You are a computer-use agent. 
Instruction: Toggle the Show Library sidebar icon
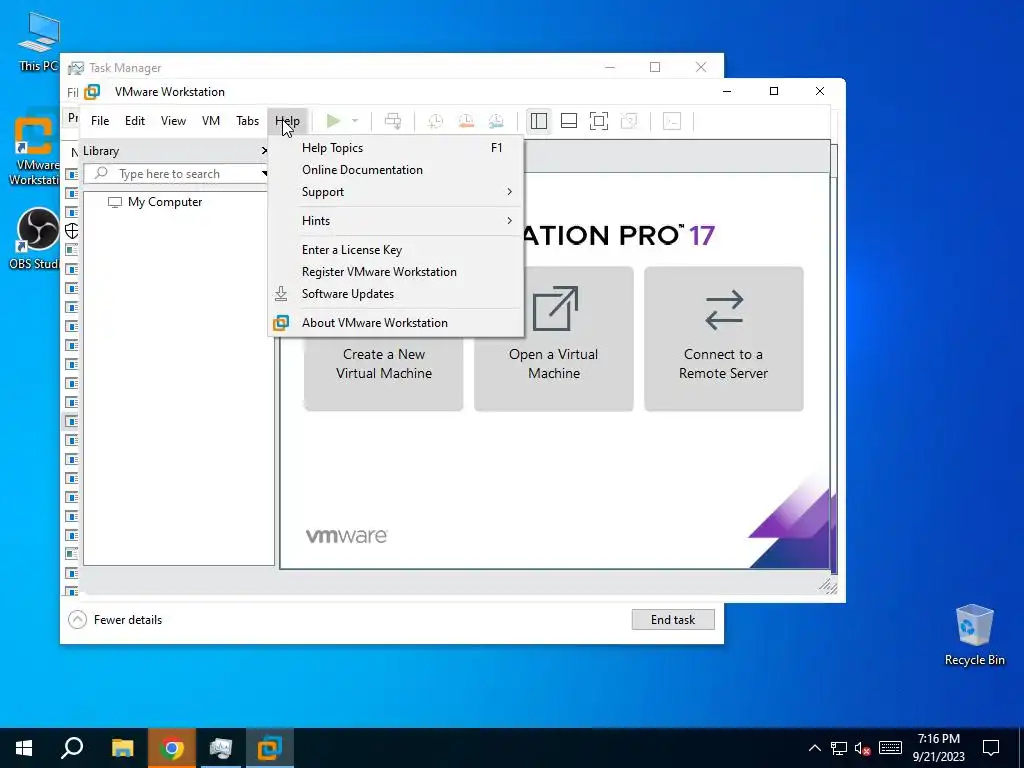pyautogui.click(x=539, y=121)
